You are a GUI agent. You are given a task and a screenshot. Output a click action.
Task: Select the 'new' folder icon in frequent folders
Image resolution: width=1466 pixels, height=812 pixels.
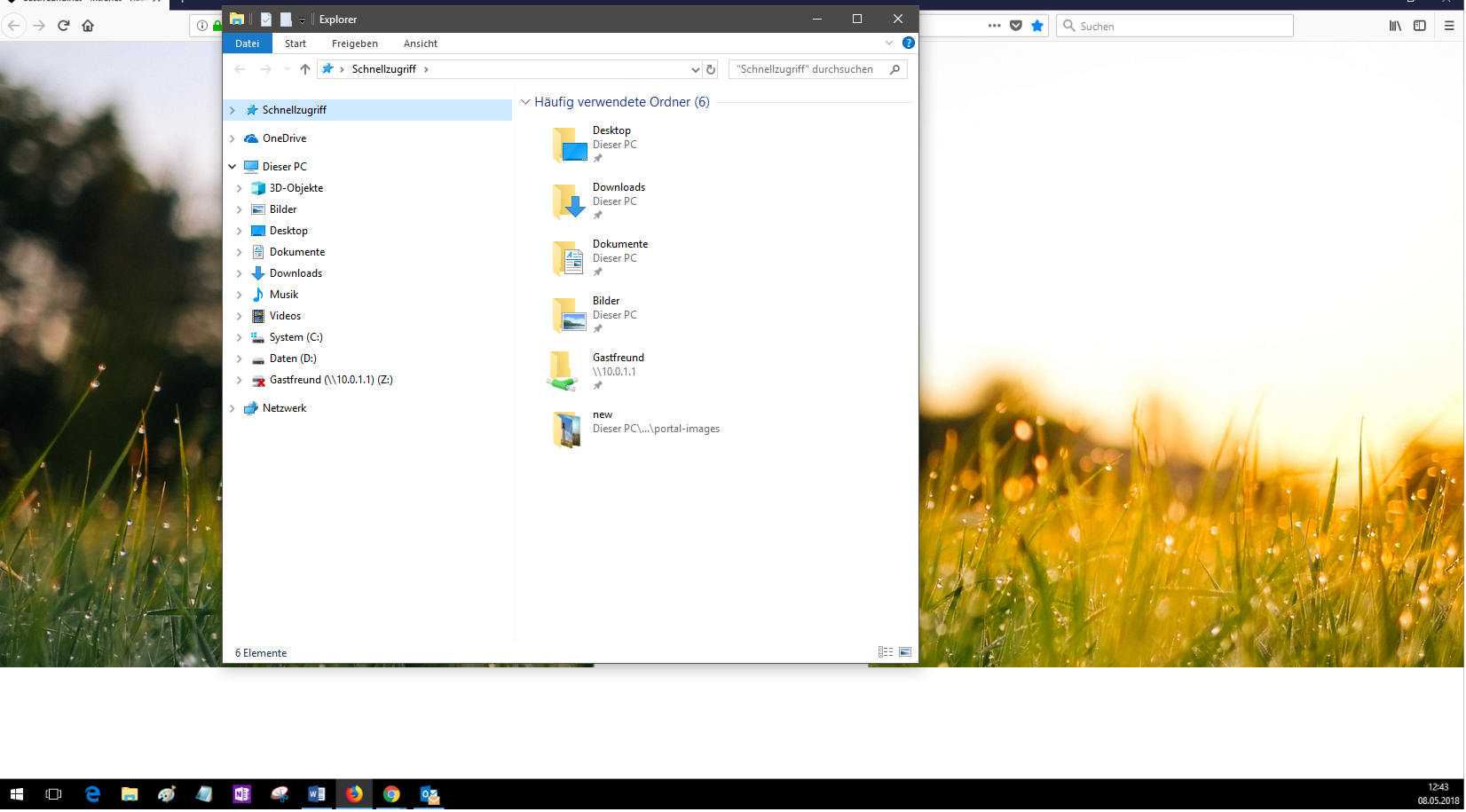click(568, 430)
